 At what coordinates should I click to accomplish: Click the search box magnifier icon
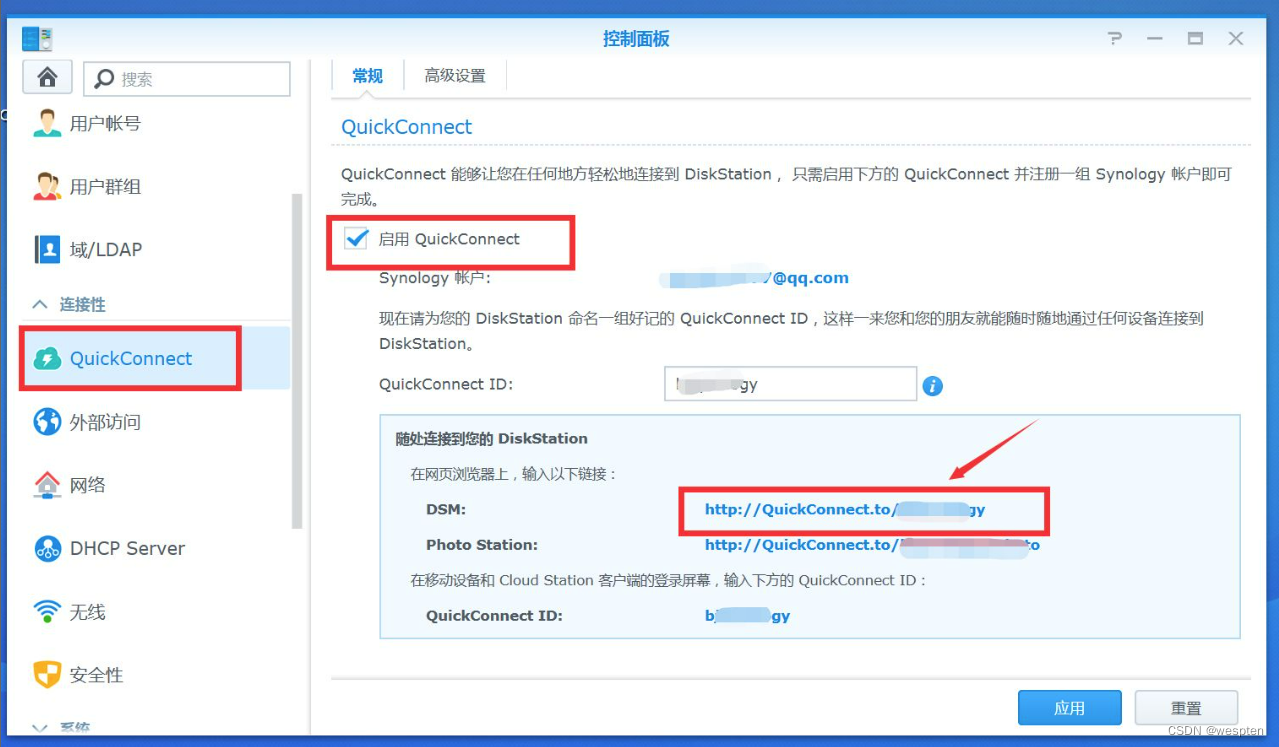tap(104, 79)
